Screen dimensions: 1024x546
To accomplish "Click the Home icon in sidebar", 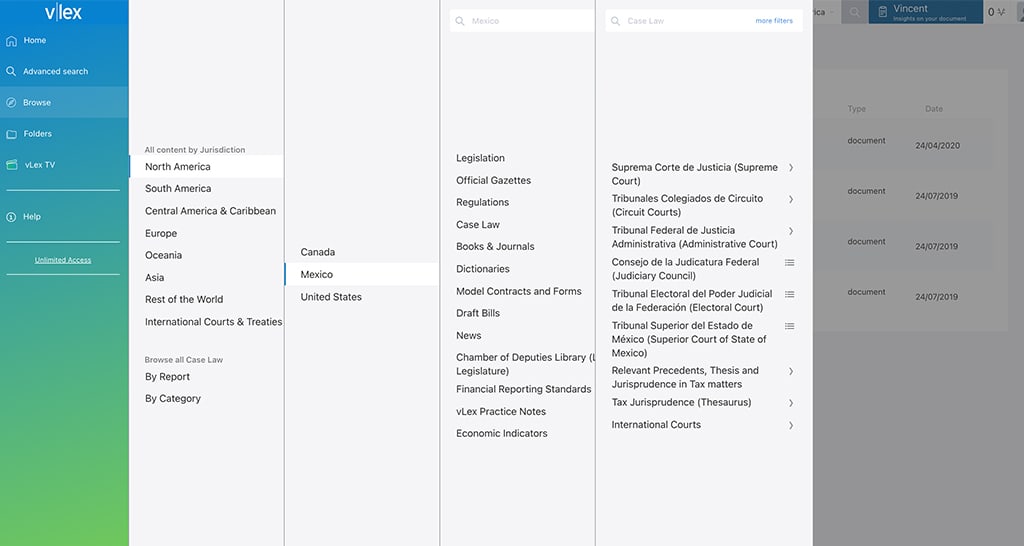I will point(11,41).
